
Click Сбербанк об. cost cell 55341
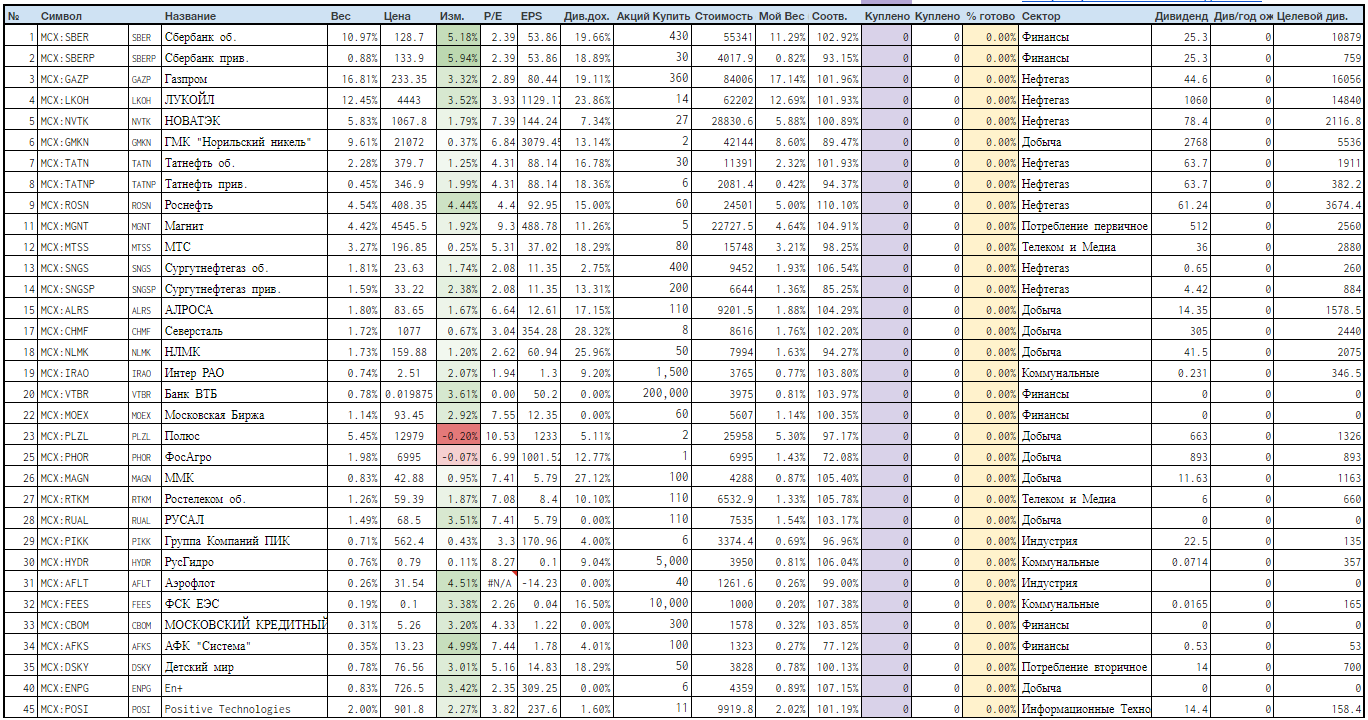click(723, 37)
